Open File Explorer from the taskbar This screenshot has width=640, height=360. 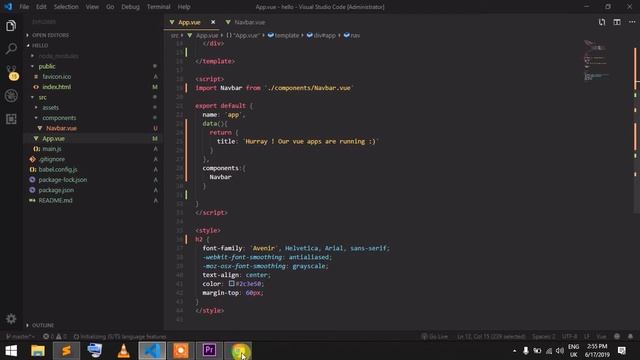point(38,351)
